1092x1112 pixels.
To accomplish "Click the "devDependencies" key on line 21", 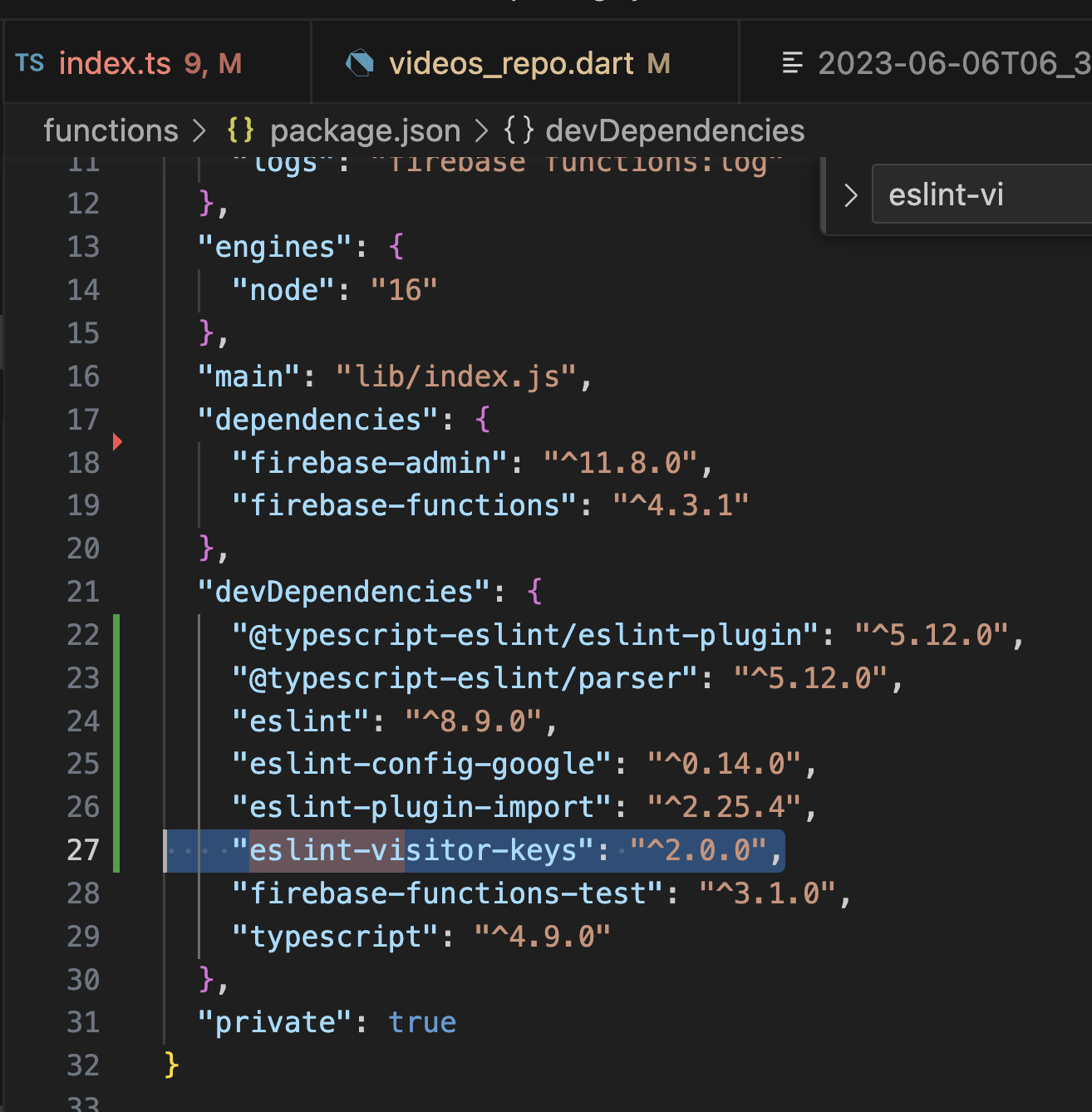I will pos(344,592).
